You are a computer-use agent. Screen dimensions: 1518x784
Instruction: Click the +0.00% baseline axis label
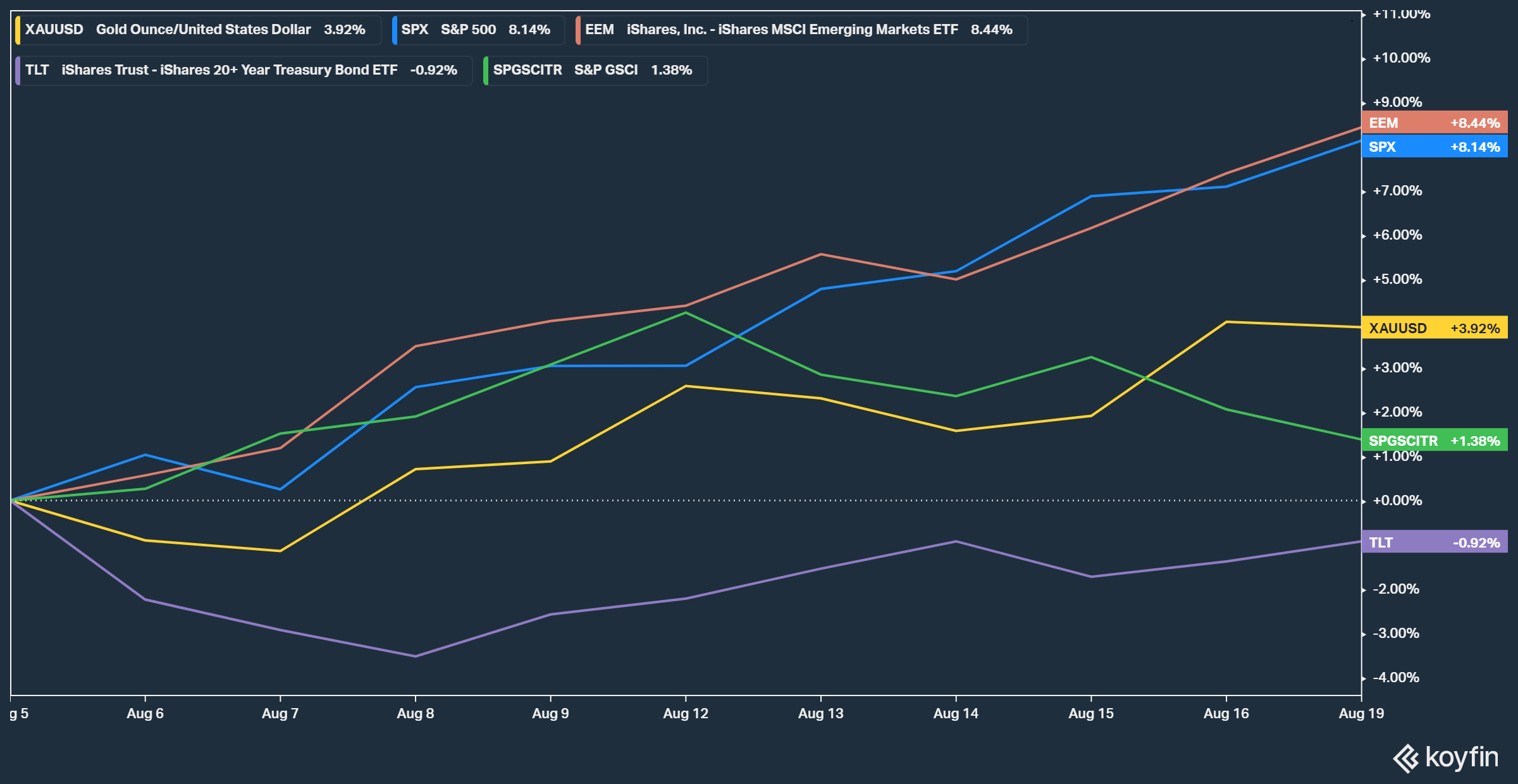point(1397,501)
